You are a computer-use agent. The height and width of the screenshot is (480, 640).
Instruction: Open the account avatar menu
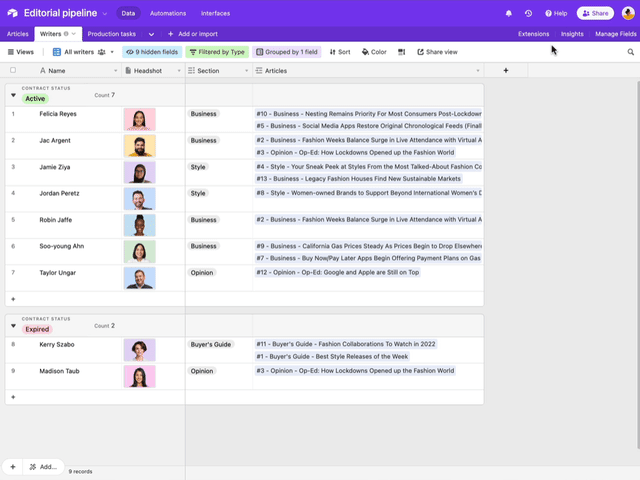pyautogui.click(x=628, y=13)
